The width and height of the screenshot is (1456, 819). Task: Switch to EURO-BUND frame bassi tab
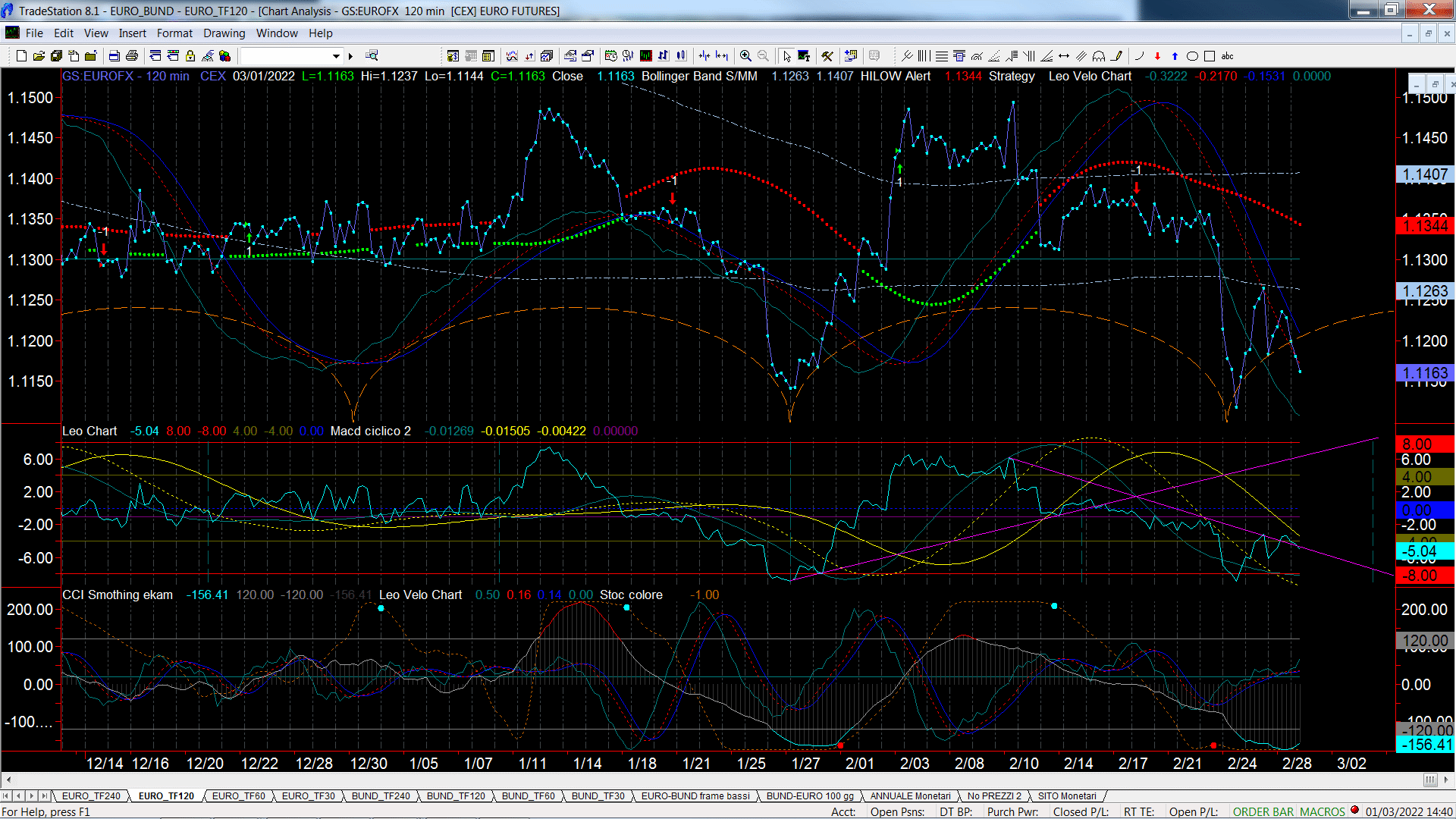point(695,795)
